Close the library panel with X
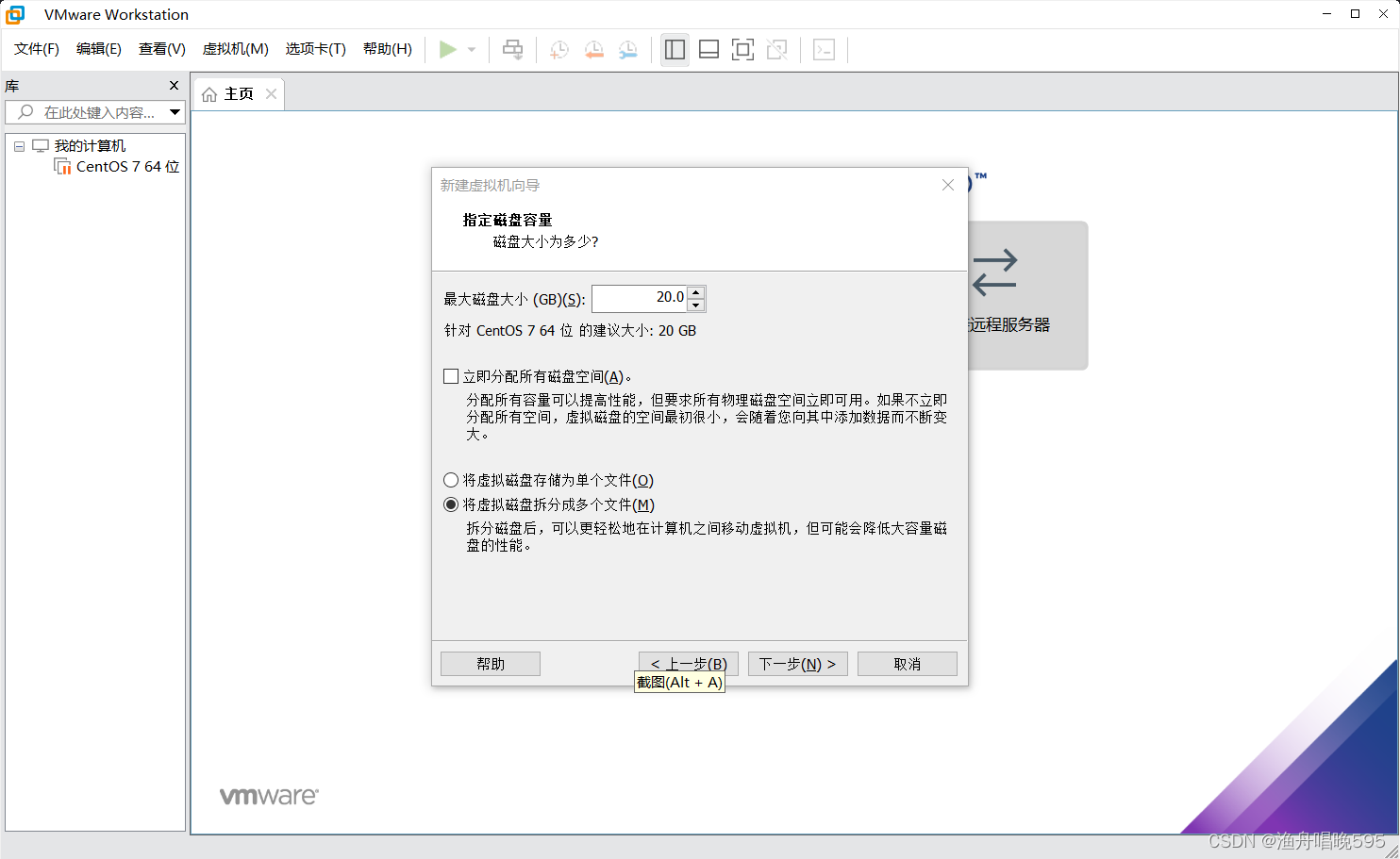The width and height of the screenshot is (1400, 859). pos(174,86)
